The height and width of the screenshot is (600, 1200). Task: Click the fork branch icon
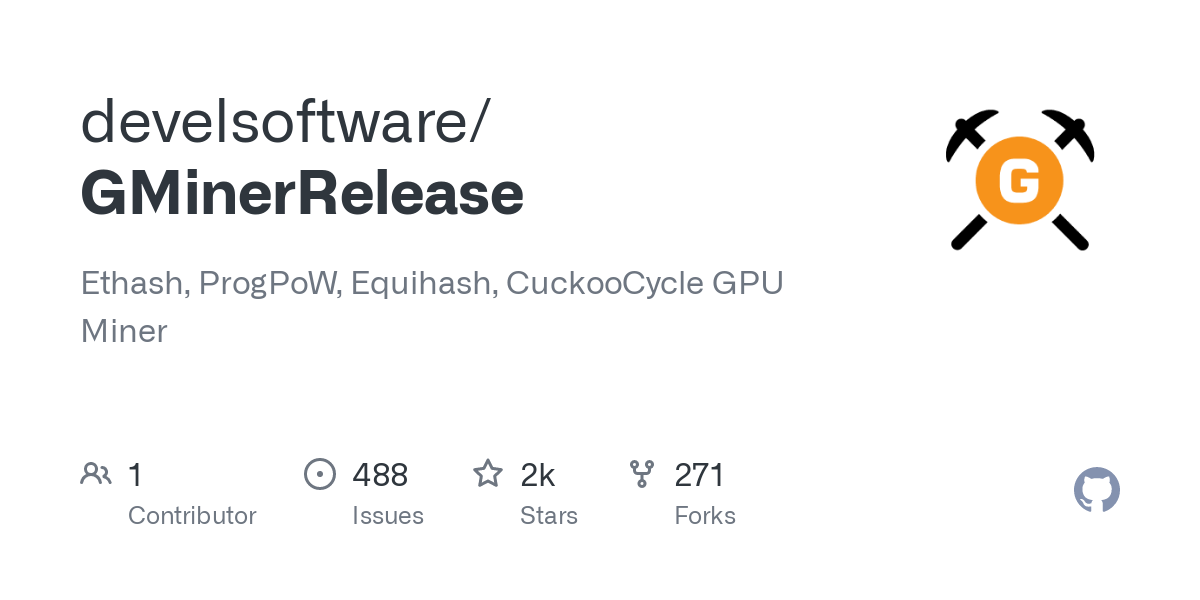642,474
